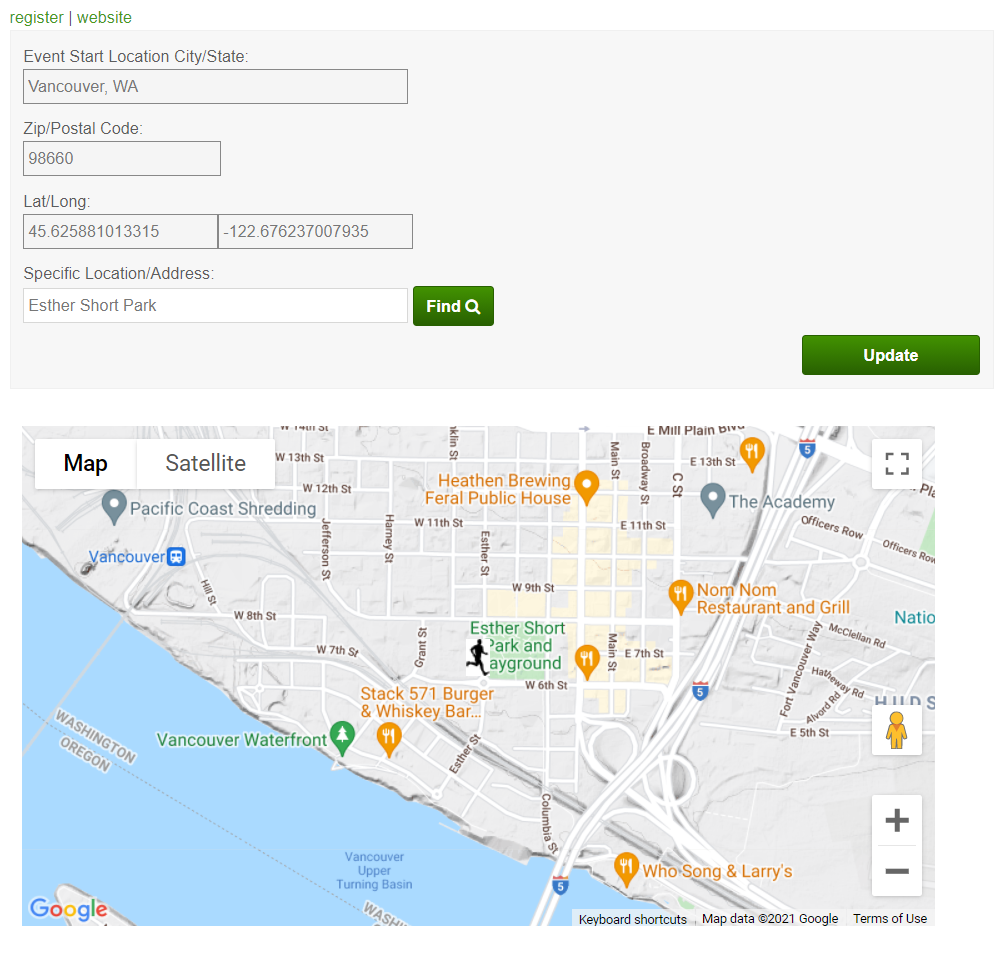Screen dimensions: 1002x961
Task: Click the Pacific Coast Shredding label
Action: (223, 509)
